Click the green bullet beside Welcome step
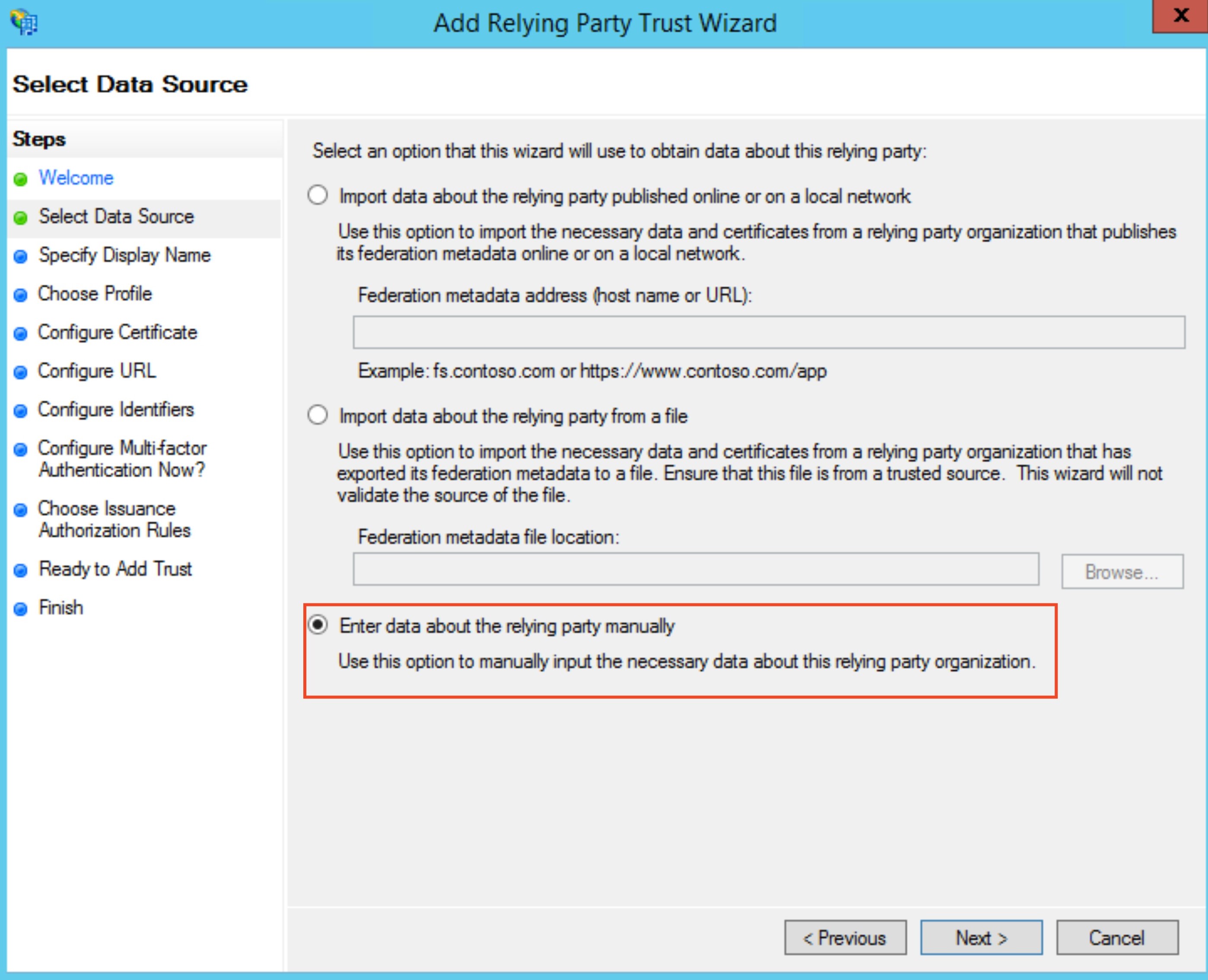This screenshot has height=980, width=1208. pyautogui.click(x=20, y=180)
